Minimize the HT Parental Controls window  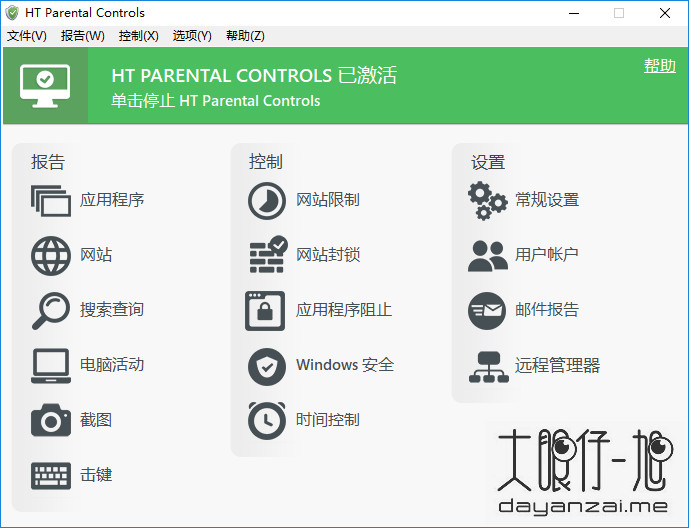click(574, 13)
